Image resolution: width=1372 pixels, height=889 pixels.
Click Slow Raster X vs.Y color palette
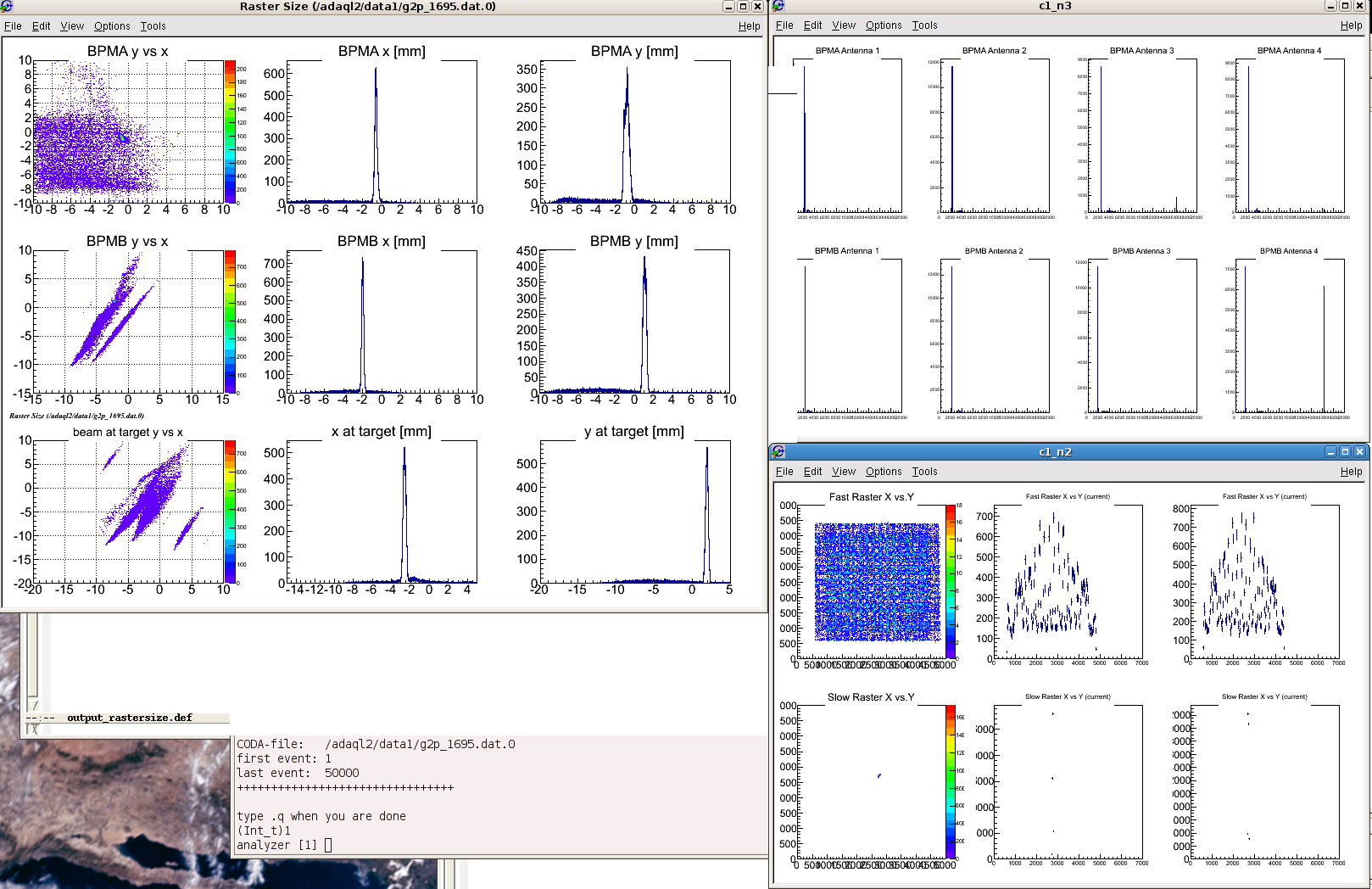coord(951,781)
